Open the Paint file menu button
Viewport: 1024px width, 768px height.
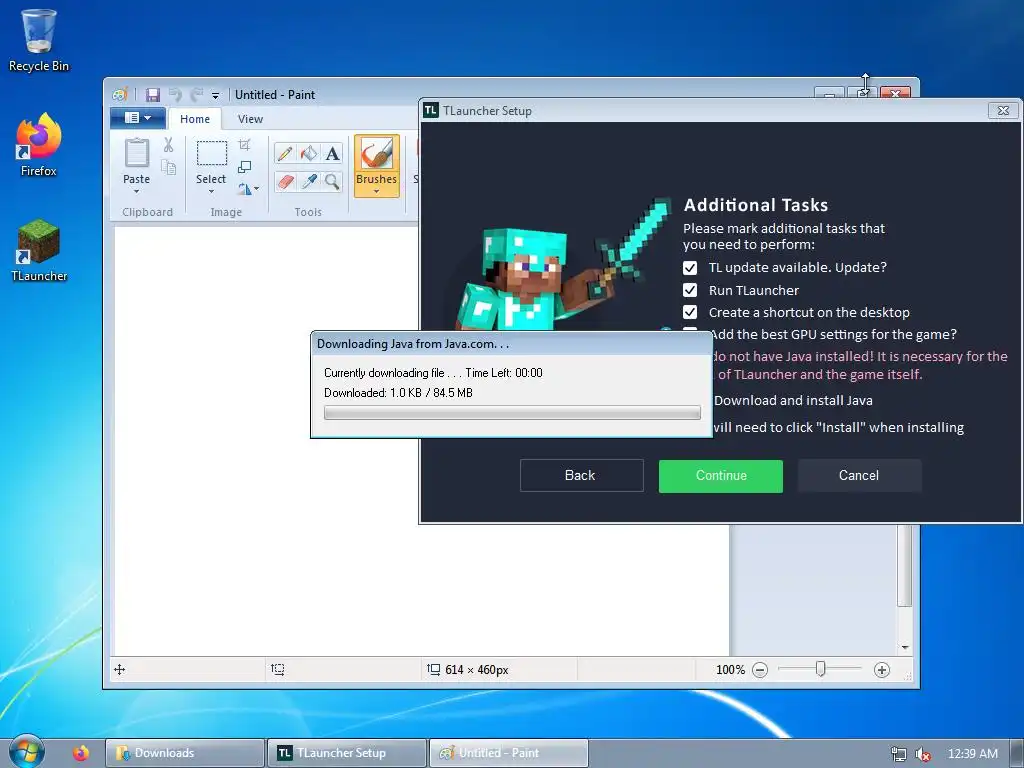coord(137,118)
